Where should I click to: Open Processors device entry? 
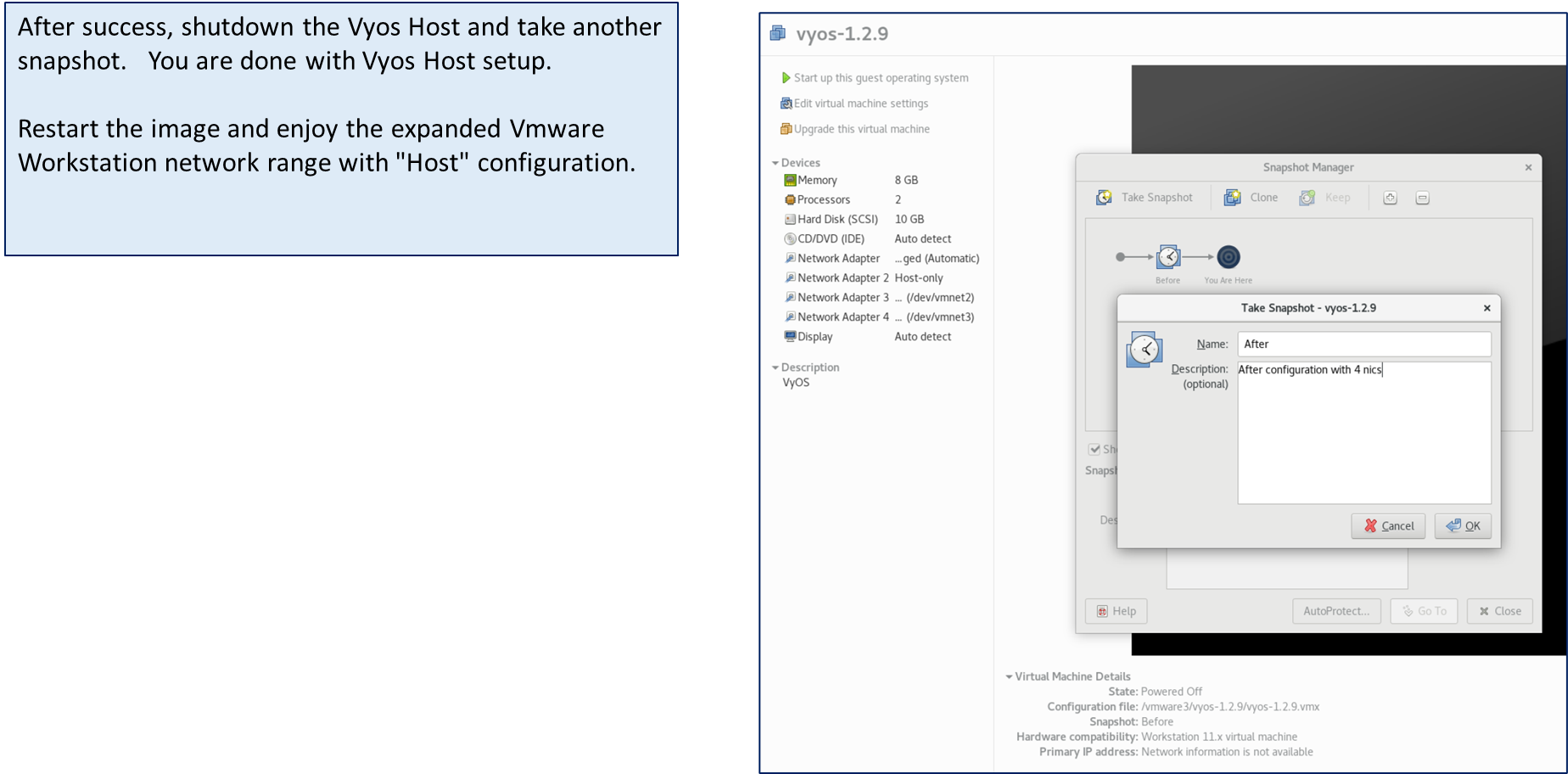(823, 199)
